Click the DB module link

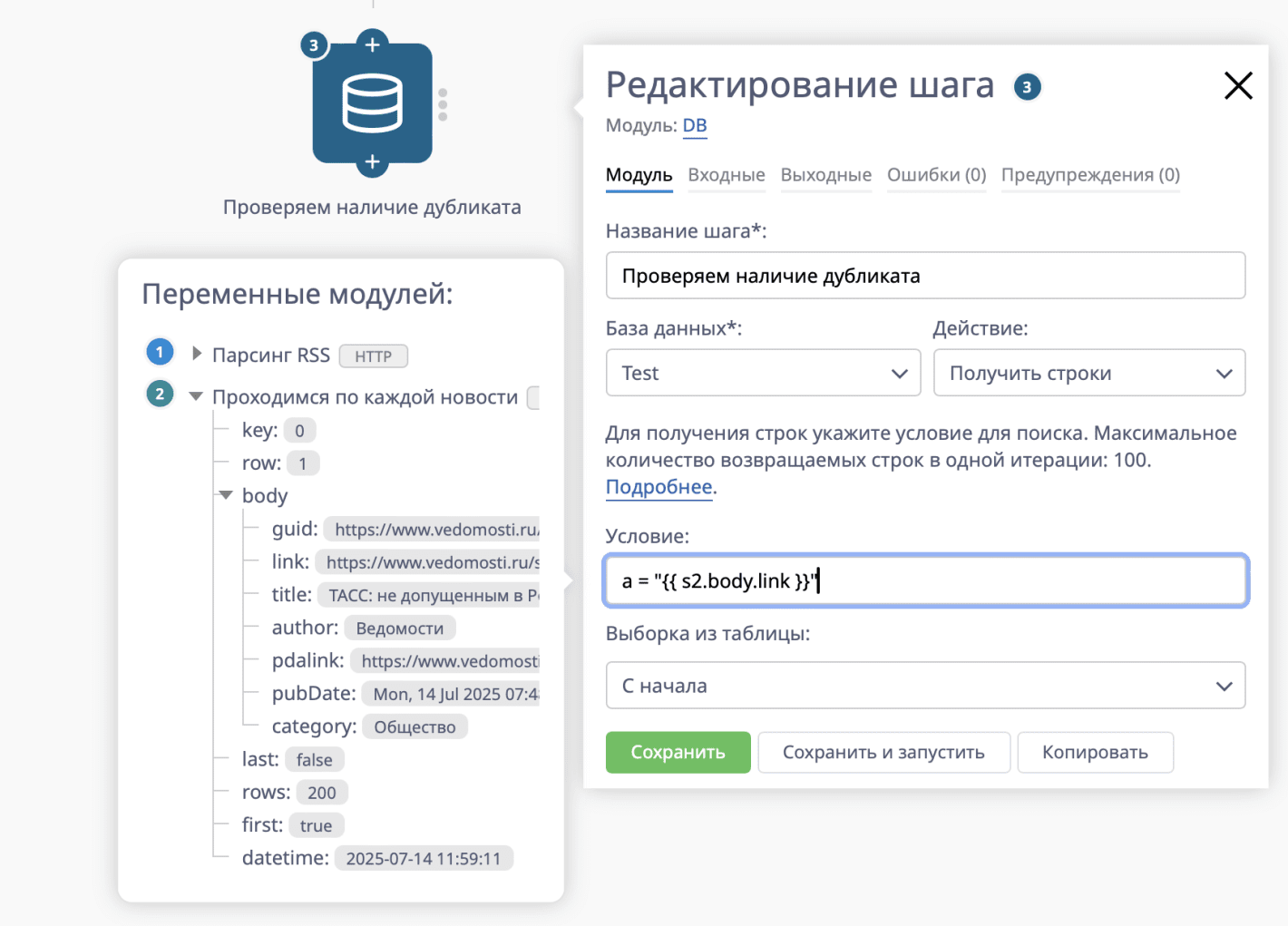click(x=695, y=126)
